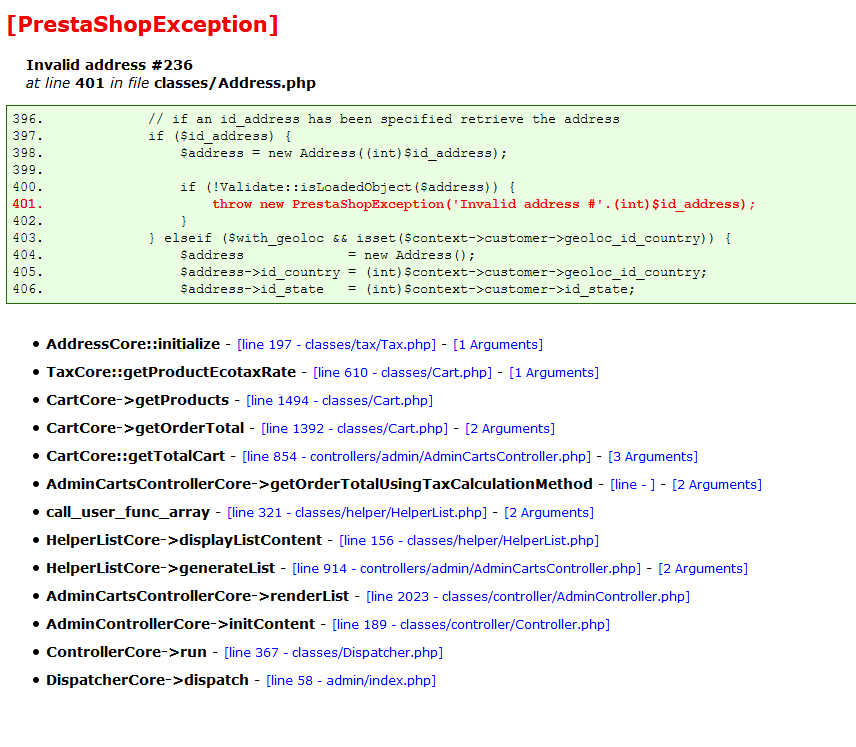The image size is (856, 747).
Task: Click the AdminCartsControllerCore->getOrderTotalUsingTaxCalculationMethod entry
Action: pos(319,484)
